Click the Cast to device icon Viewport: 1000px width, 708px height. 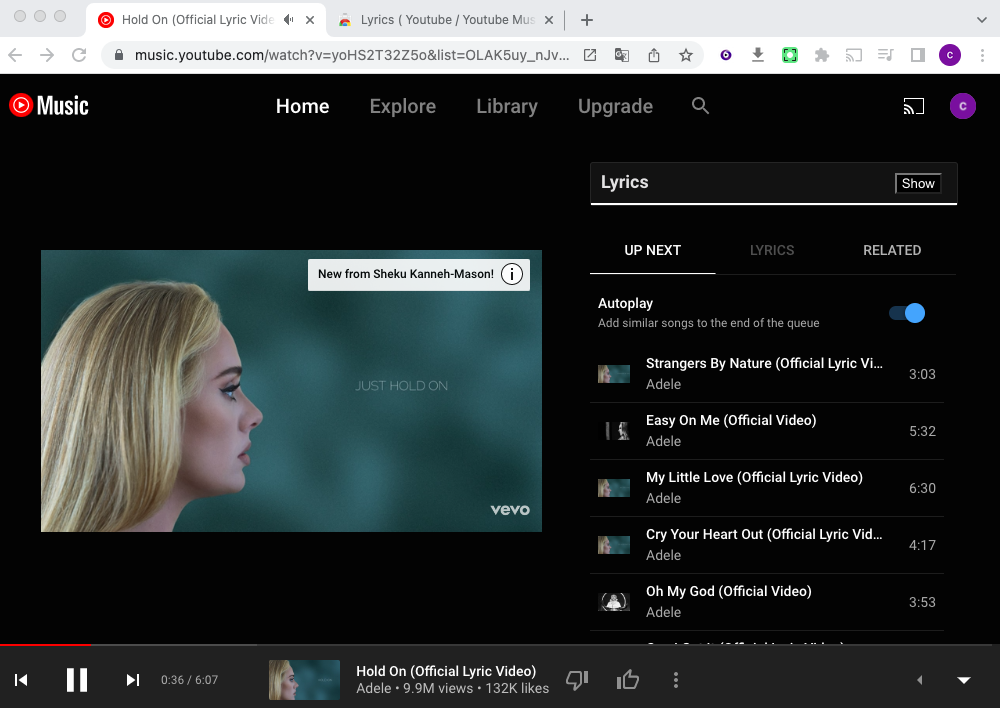[913, 106]
